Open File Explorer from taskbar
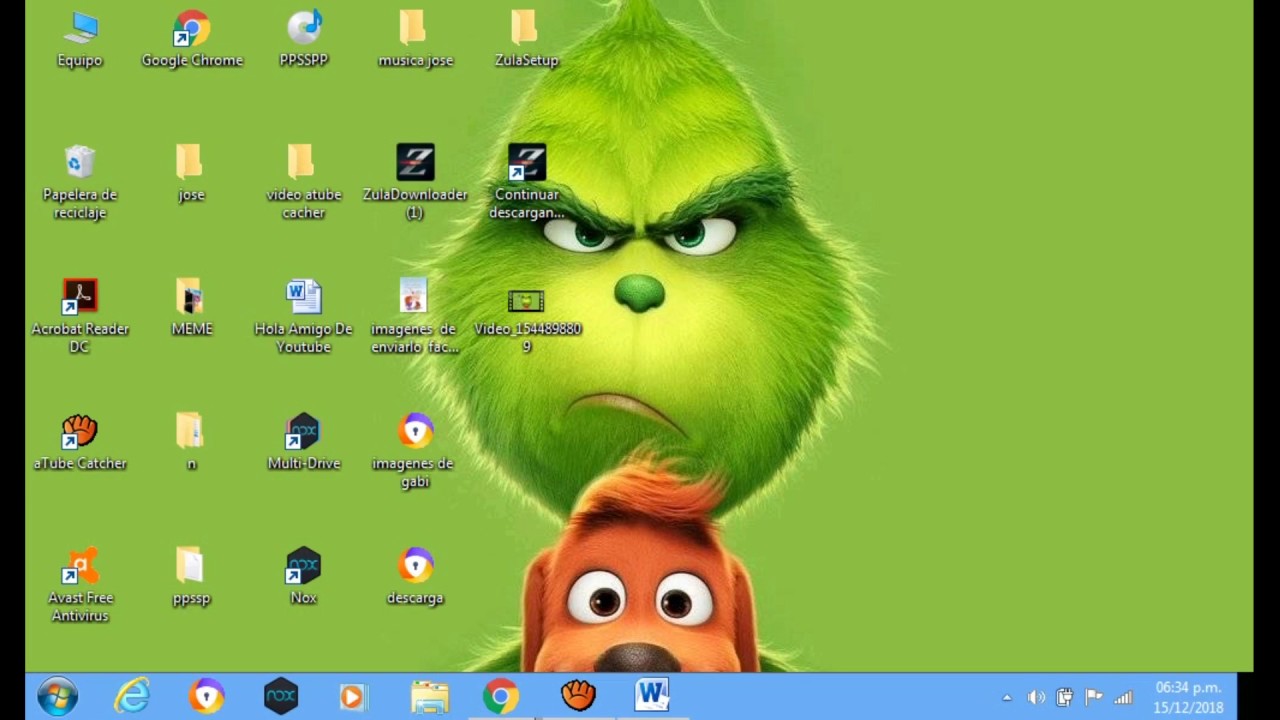The image size is (1280, 720). pos(430,696)
